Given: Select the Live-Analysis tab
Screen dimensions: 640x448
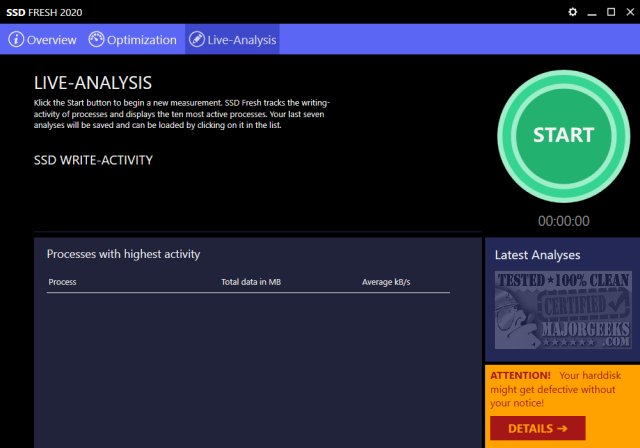Looking at the screenshot, I should coord(232,39).
